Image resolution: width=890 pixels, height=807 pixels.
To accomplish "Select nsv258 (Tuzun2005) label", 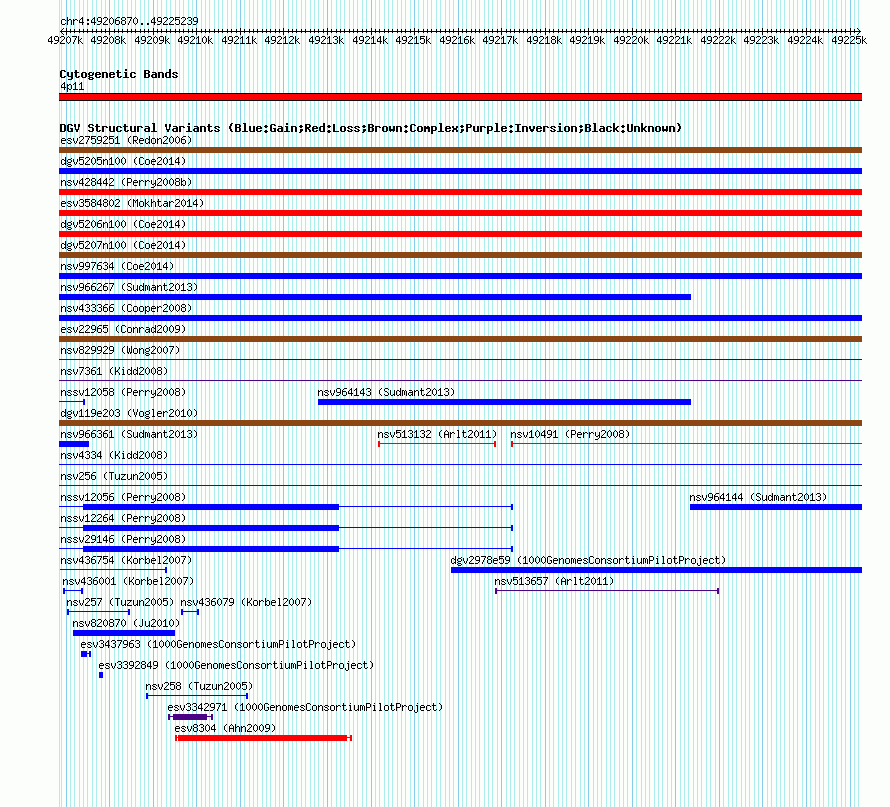I will click(199, 686).
